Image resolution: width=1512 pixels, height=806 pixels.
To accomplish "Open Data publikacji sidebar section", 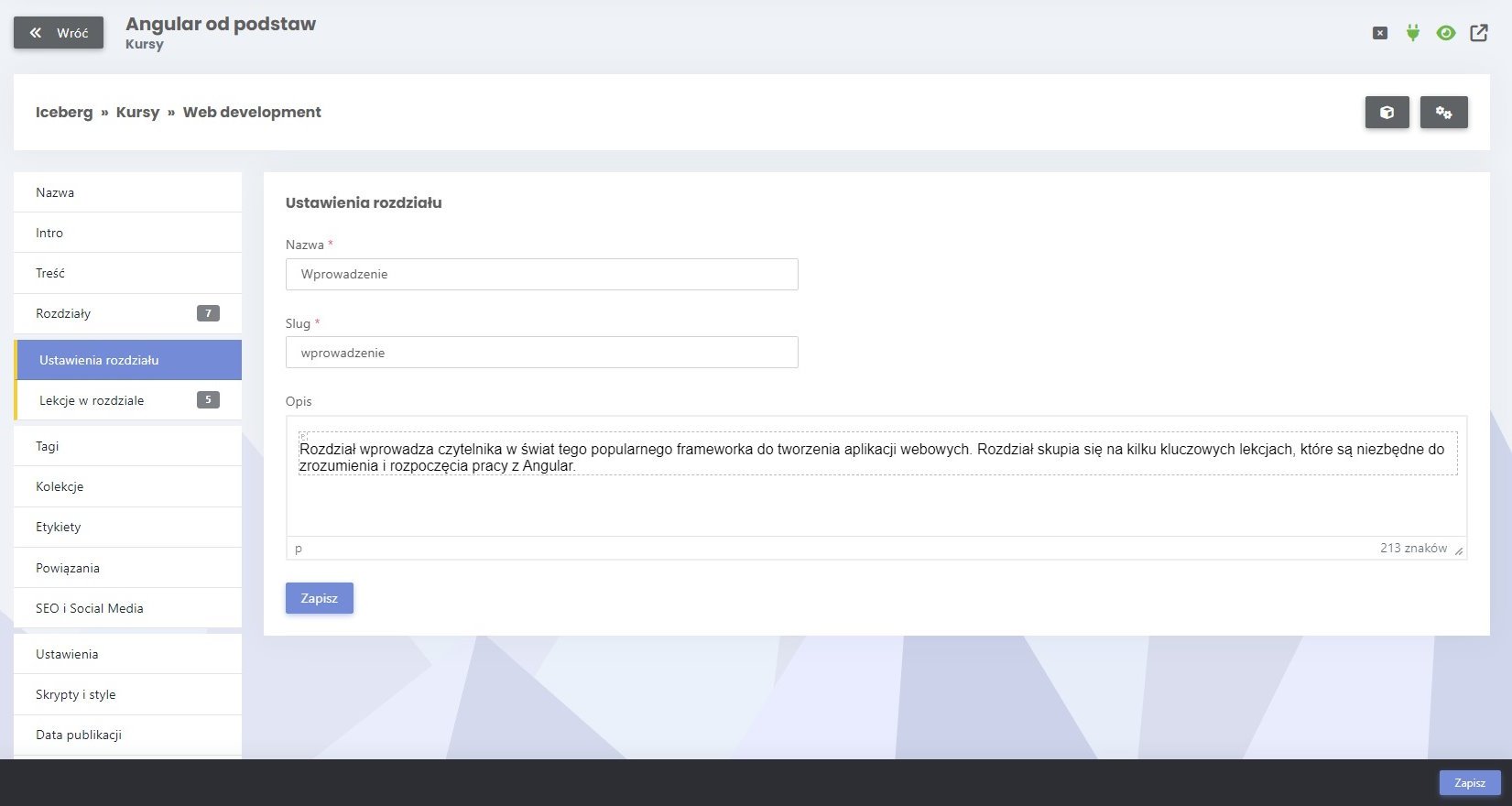I will click(x=128, y=735).
